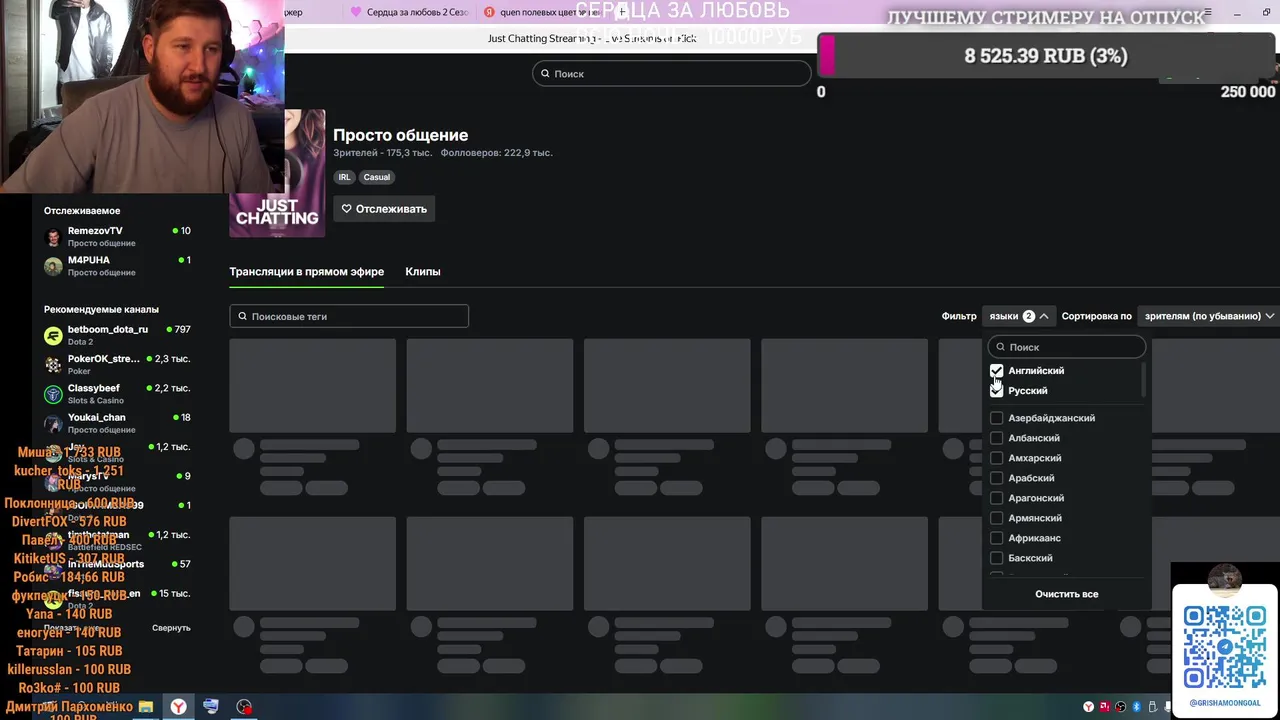Click the donation goal progress bar
Viewport: 1280px width, 720px height.
tap(1048, 56)
